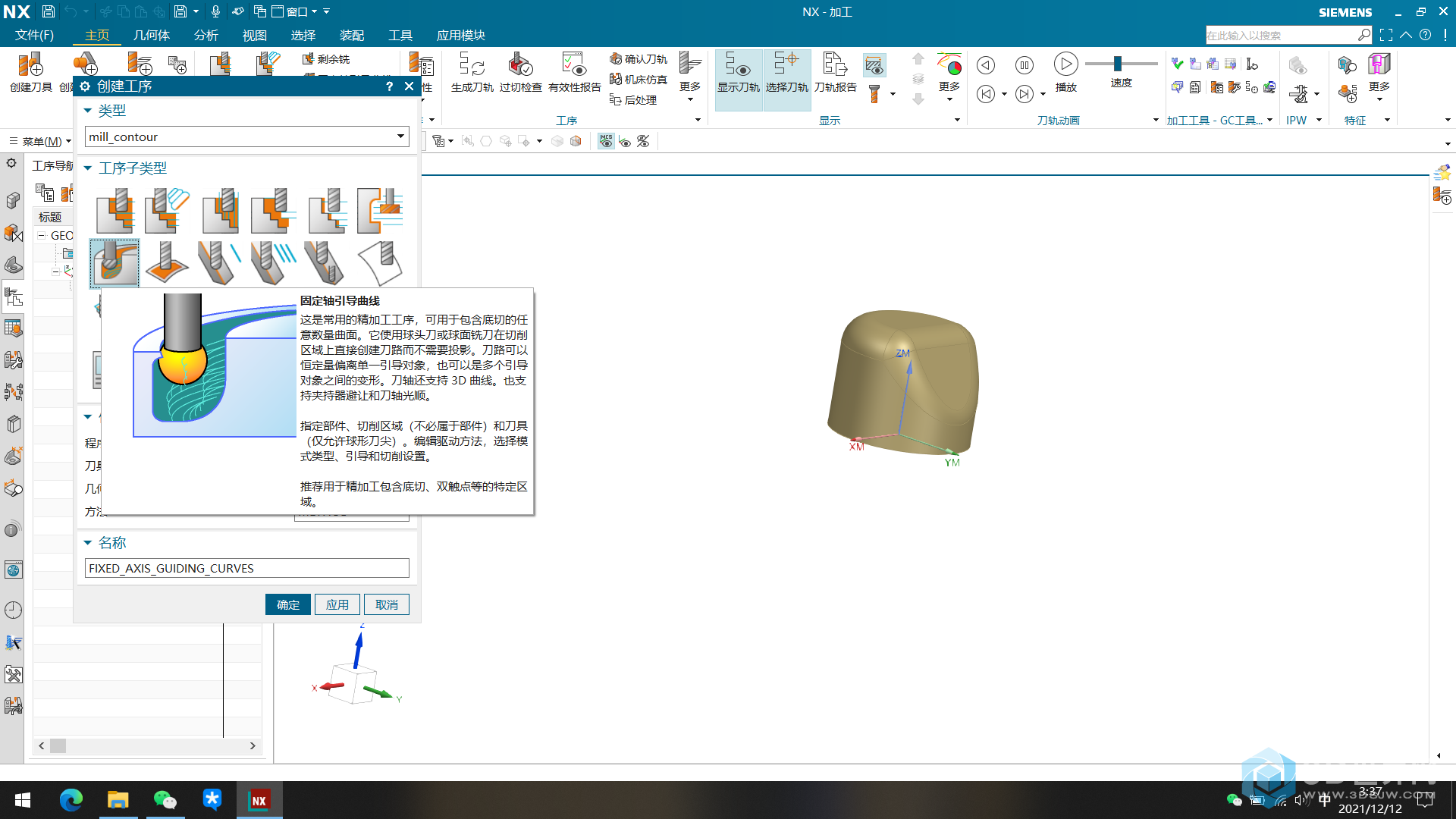Select the Flowcut Single subtype icon
1456x819 pixels.
(219, 263)
